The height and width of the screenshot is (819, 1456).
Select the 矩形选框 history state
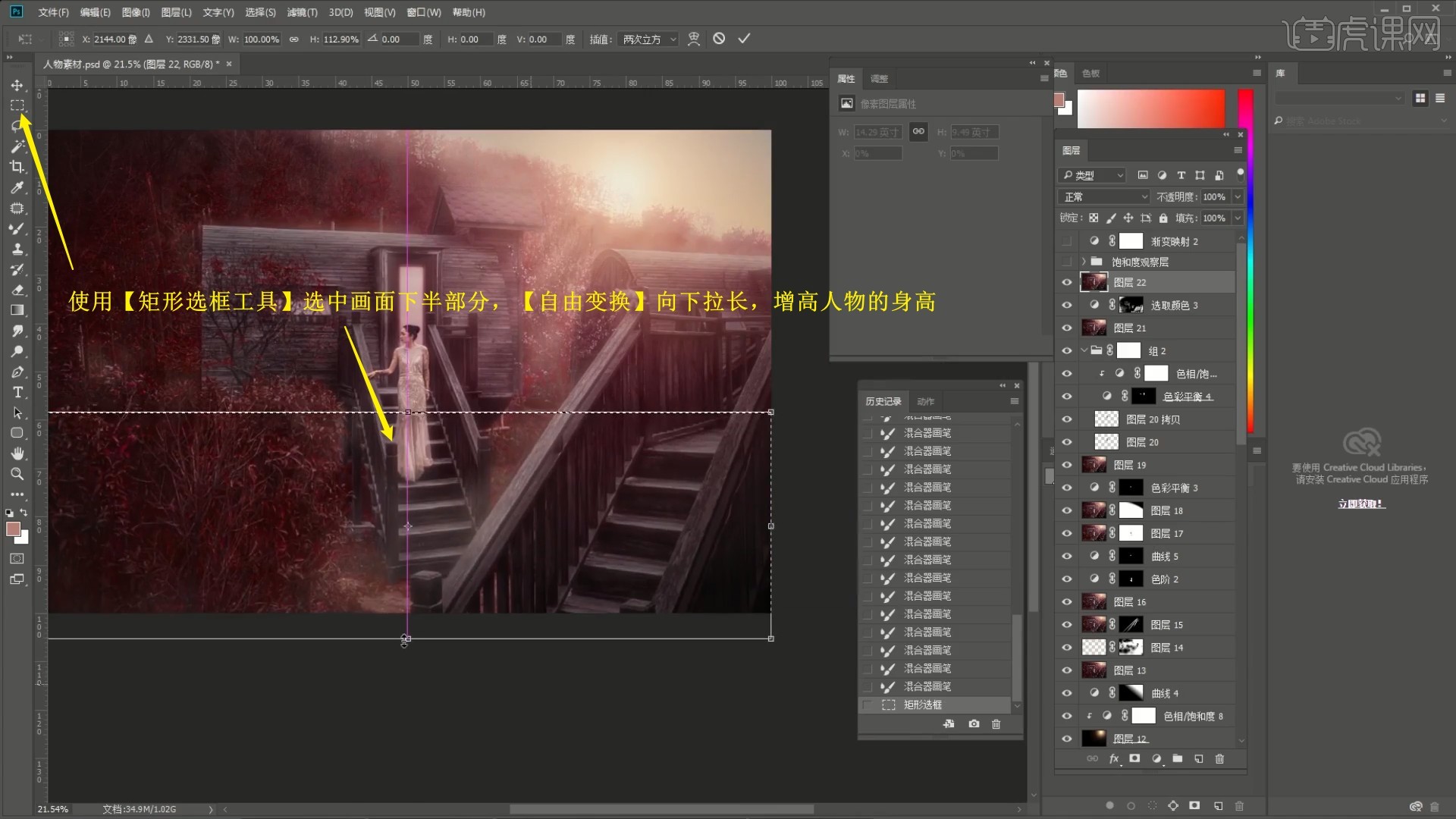click(923, 705)
